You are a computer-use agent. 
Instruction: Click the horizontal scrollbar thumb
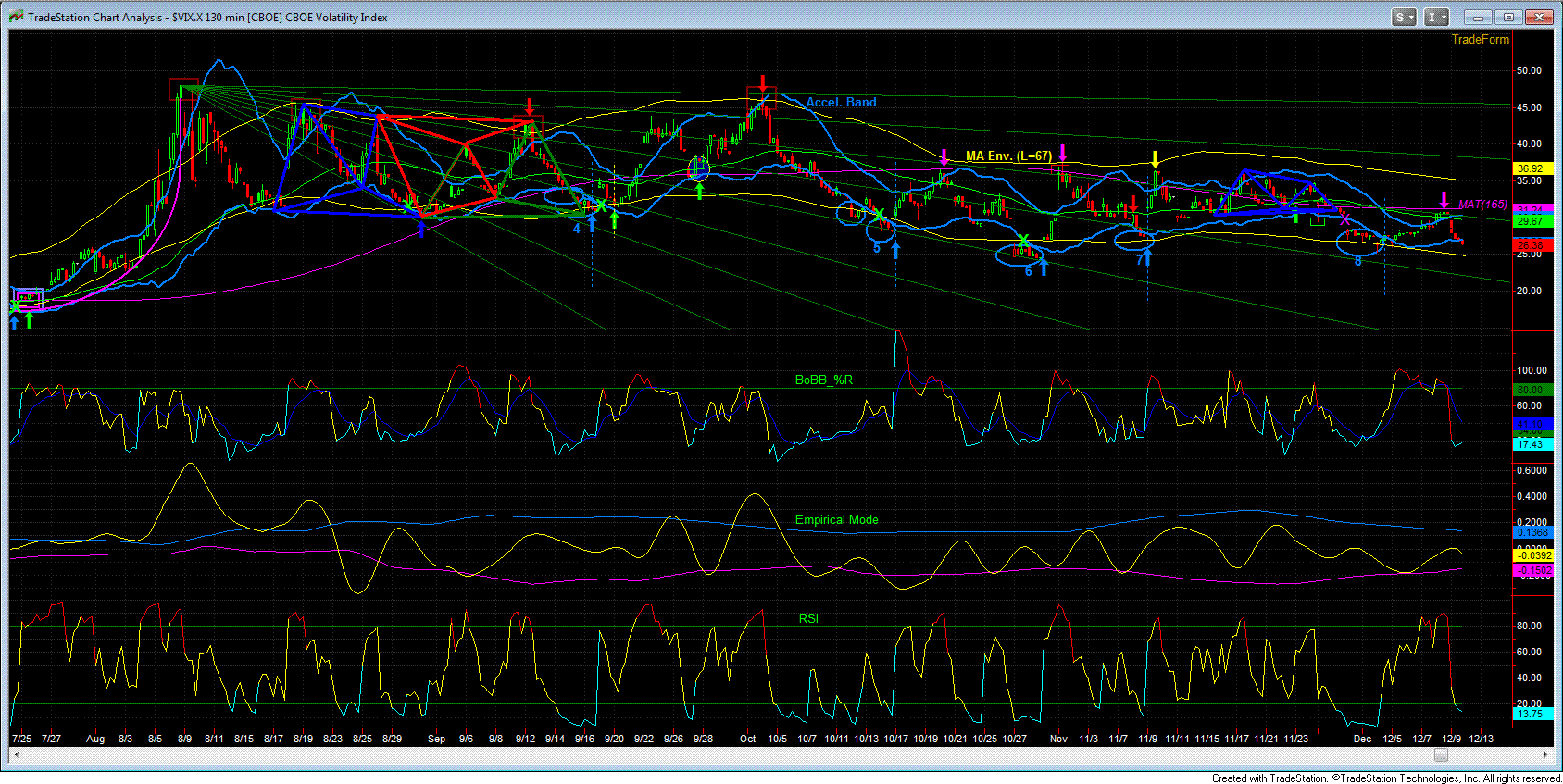[1440, 755]
